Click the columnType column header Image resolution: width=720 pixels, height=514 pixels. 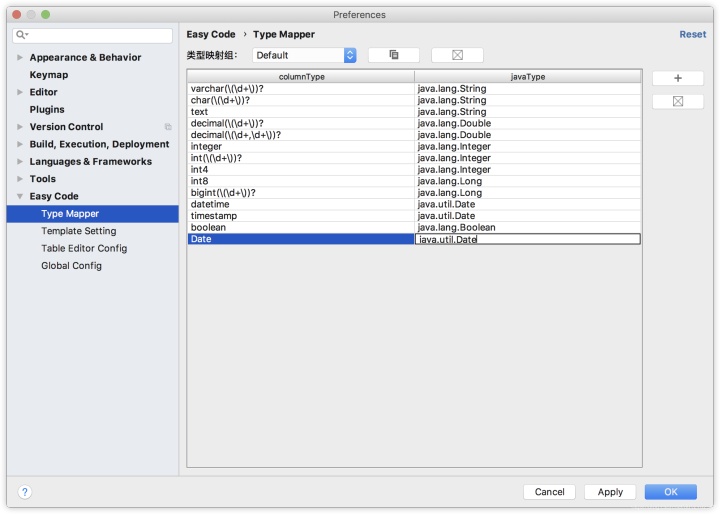pos(301,77)
